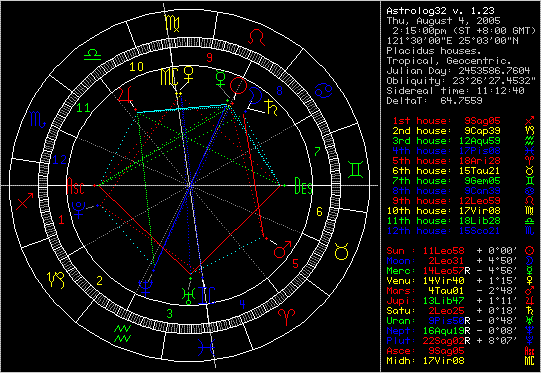Click the yellow Taurus glyph on the zodiac ring
541x373 pixels.
pyautogui.click(x=341, y=252)
